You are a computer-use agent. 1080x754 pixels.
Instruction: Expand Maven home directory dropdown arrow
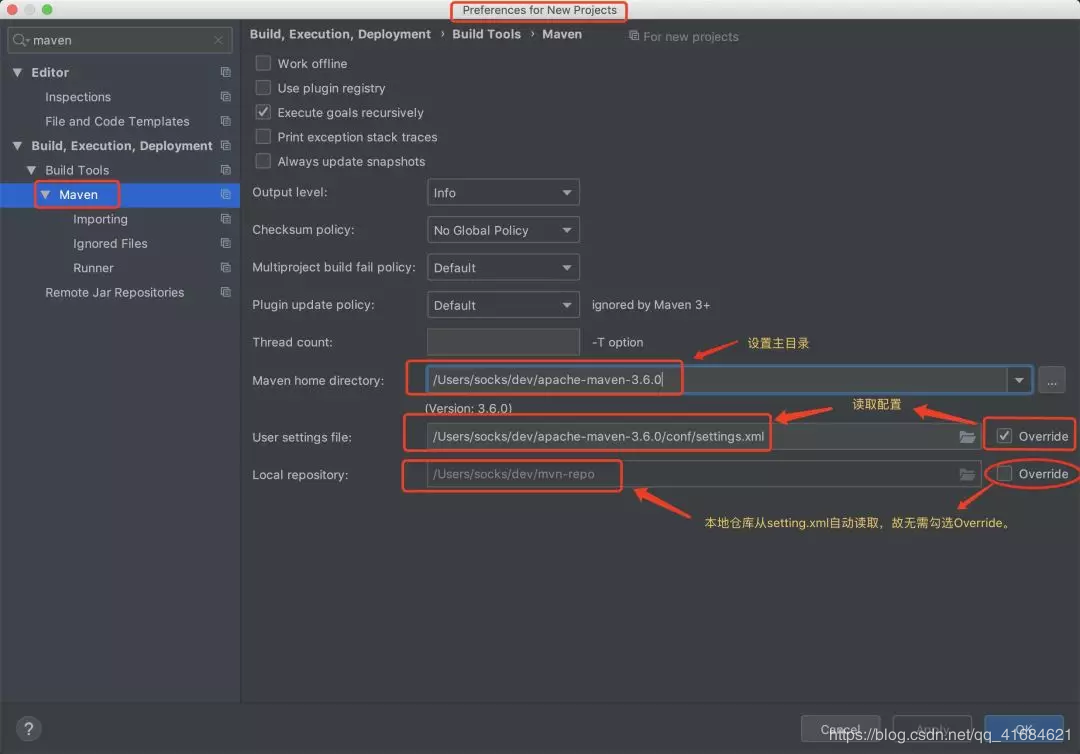pos(1019,380)
